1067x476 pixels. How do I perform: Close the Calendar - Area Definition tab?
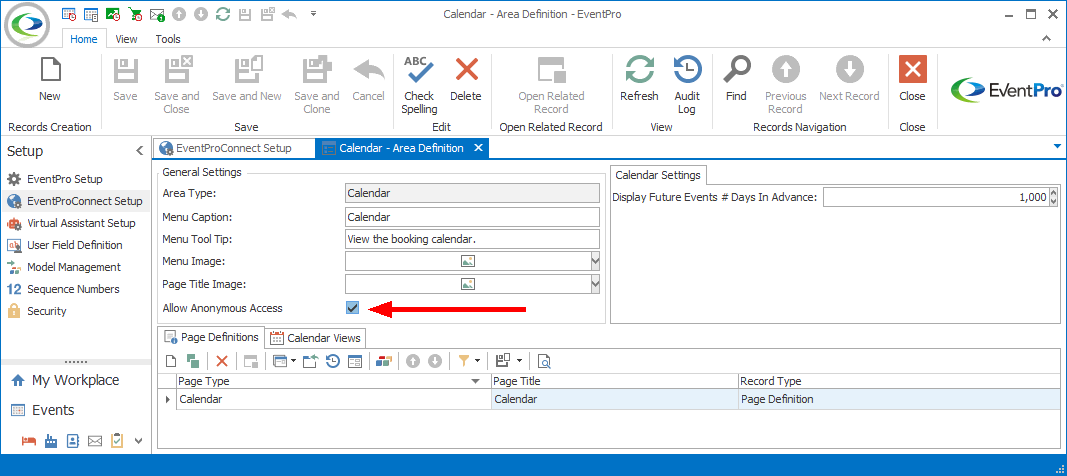pyautogui.click(x=478, y=148)
